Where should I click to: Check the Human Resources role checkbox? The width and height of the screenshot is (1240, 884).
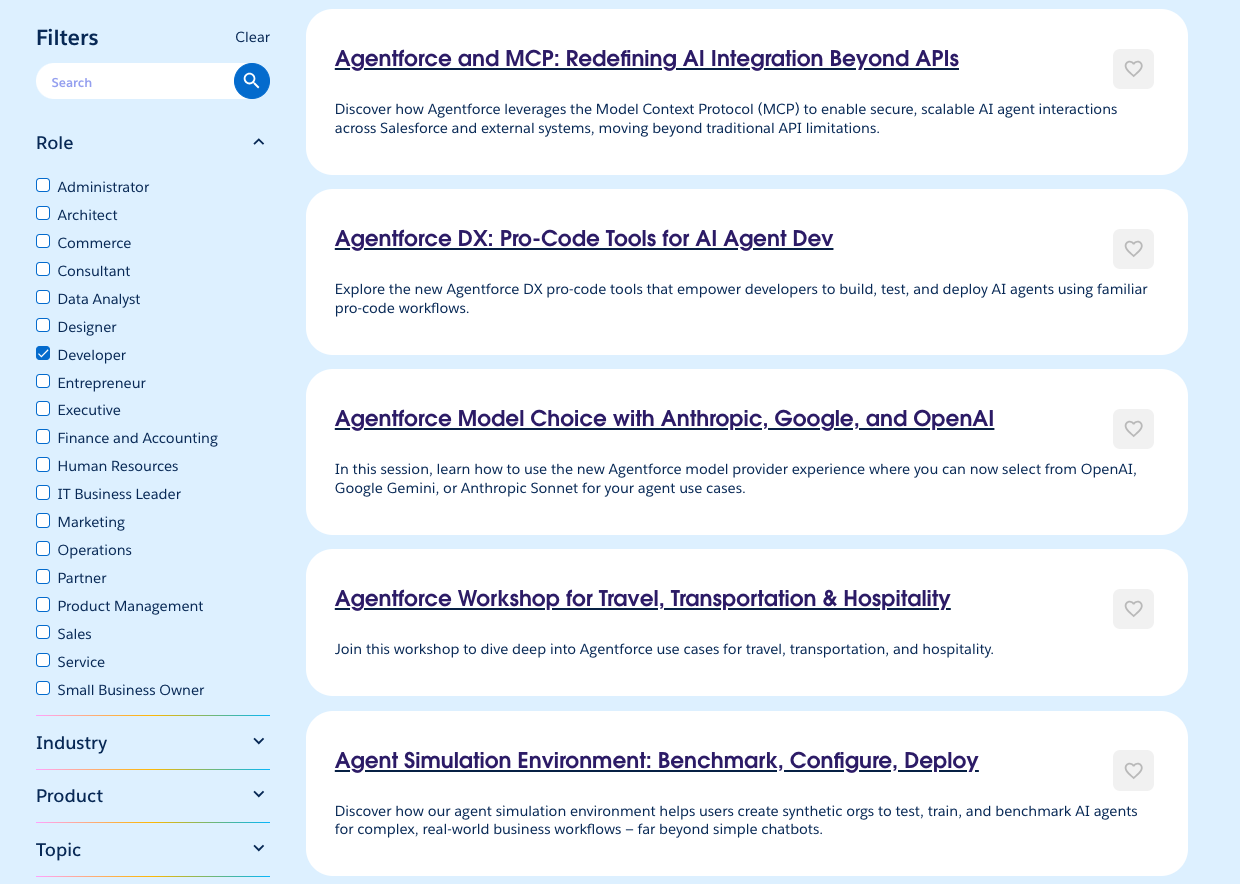coord(43,464)
